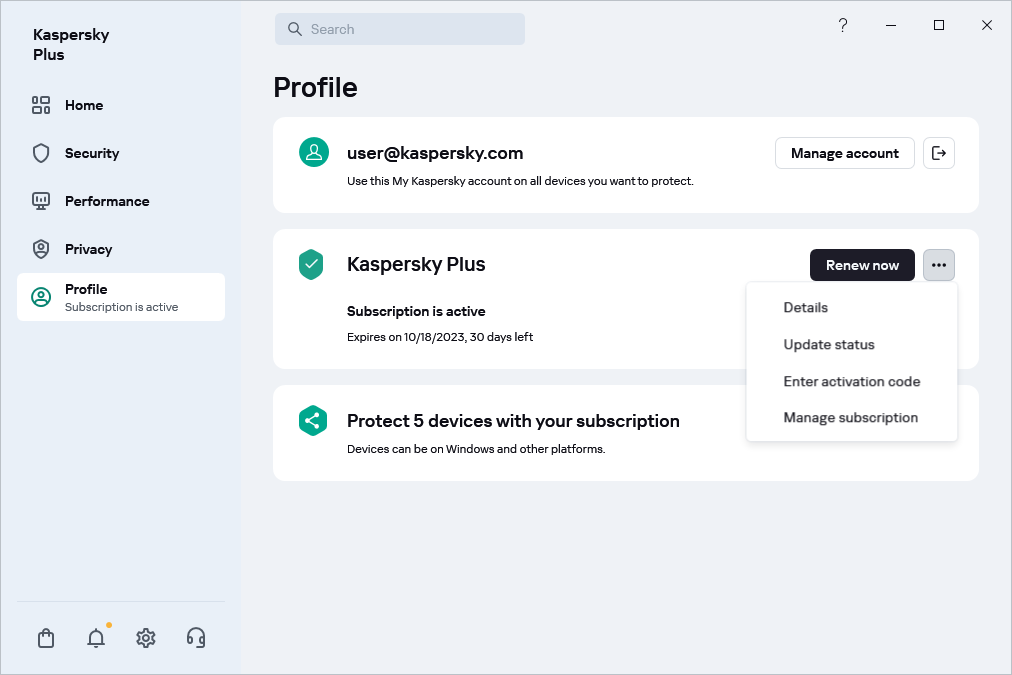Open the Security section in sidebar

tap(91, 153)
